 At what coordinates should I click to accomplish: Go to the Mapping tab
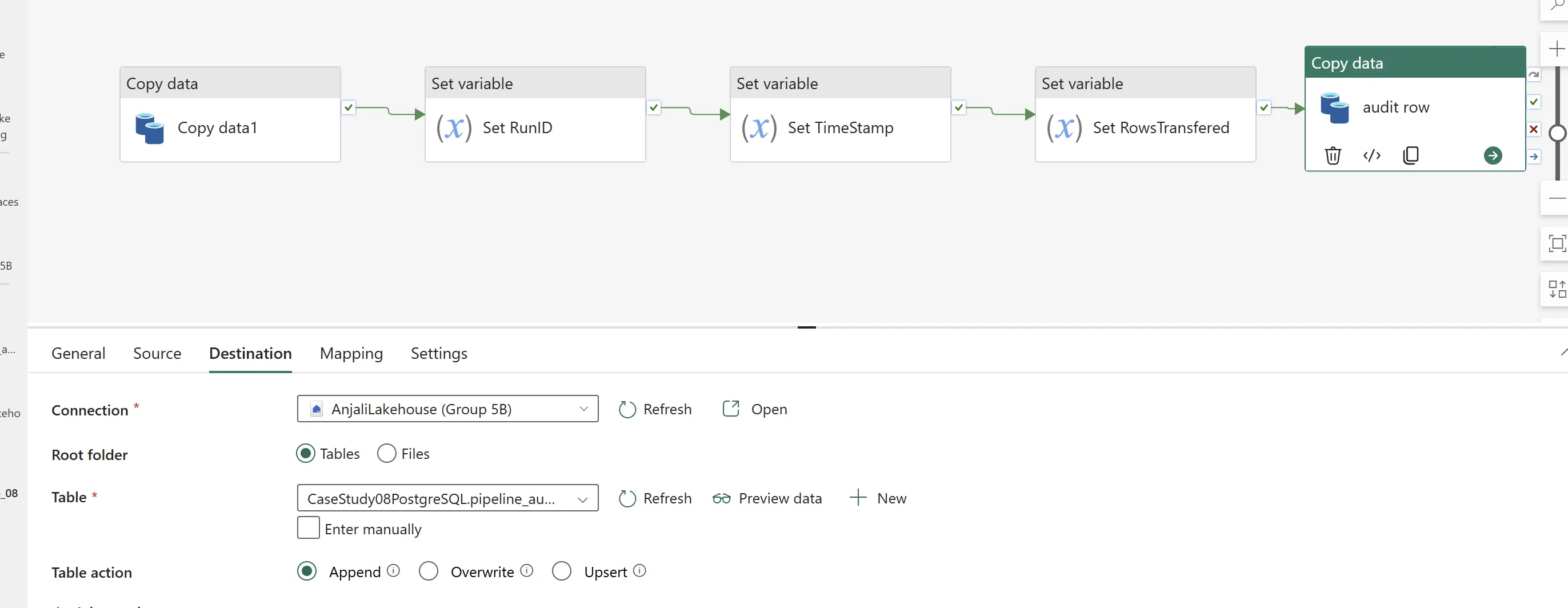point(351,354)
